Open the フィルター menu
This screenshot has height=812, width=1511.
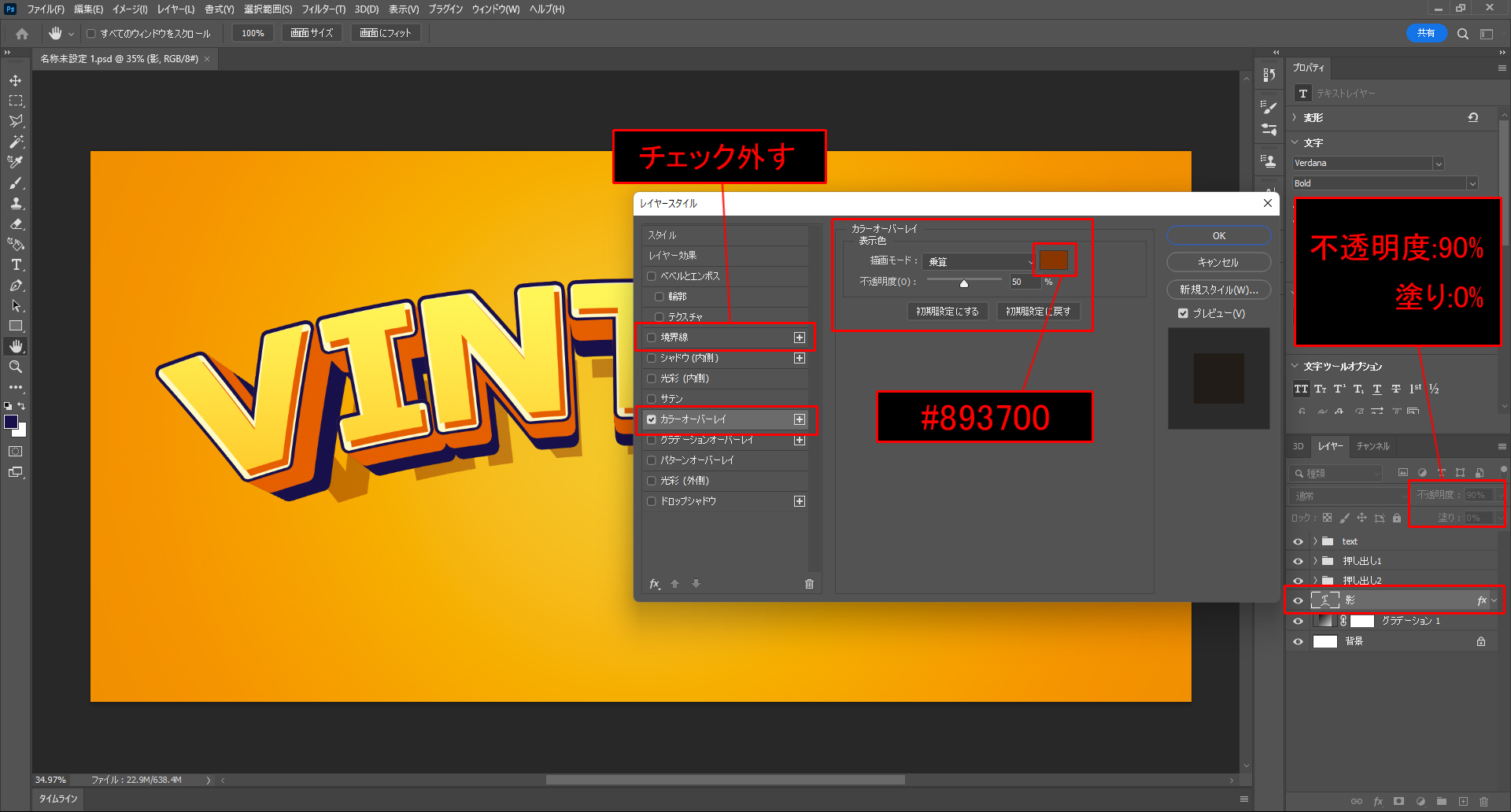pyautogui.click(x=323, y=9)
